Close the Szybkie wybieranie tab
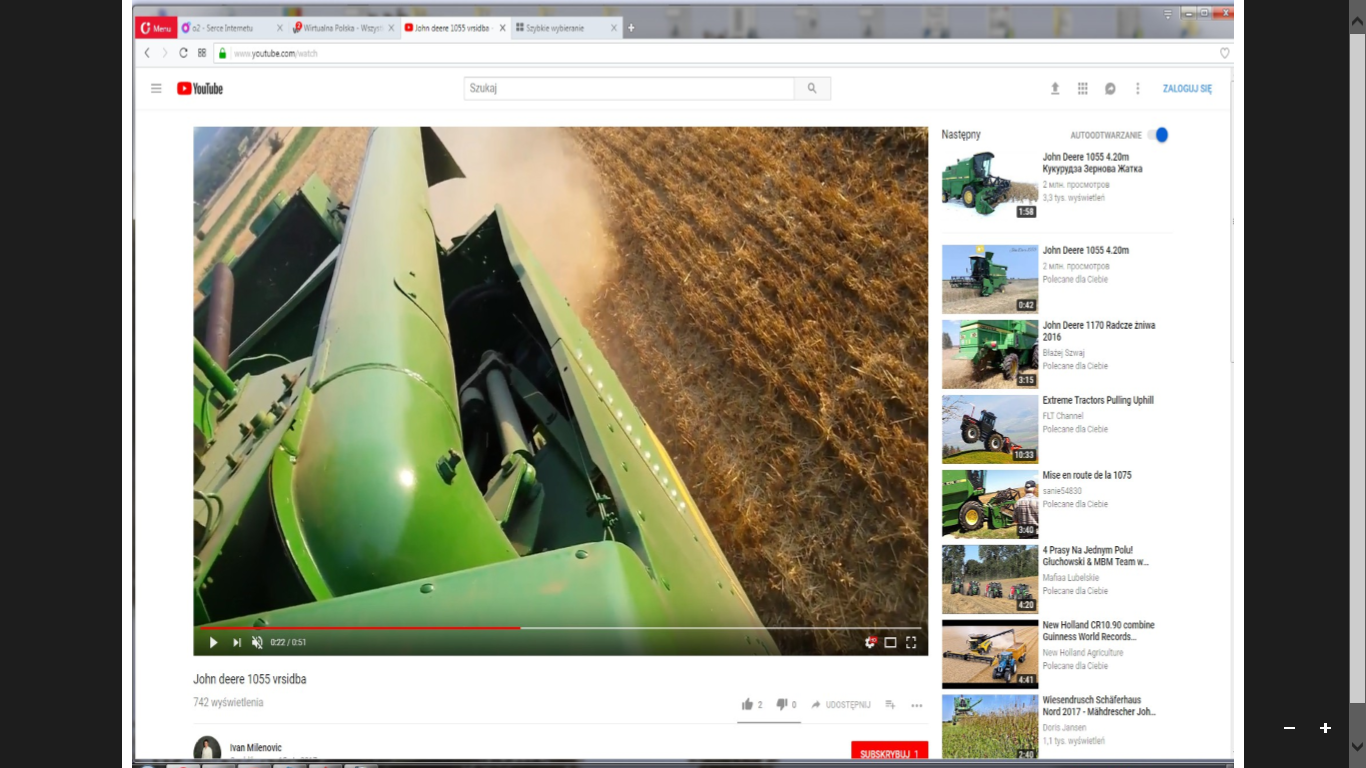The height and width of the screenshot is (768, 1366). 614,28
